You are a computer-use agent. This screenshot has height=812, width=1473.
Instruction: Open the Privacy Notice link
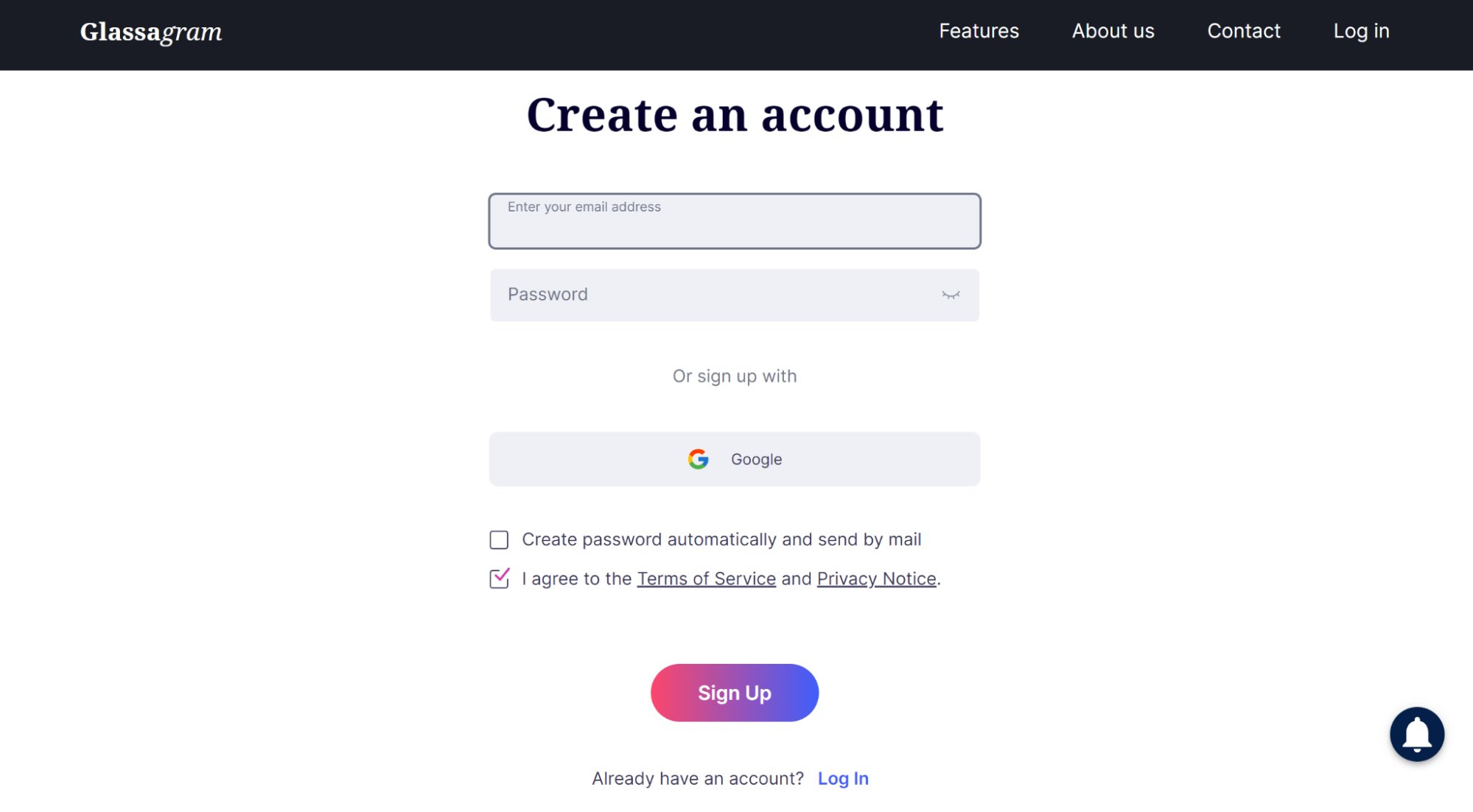(x=876, y=579)
